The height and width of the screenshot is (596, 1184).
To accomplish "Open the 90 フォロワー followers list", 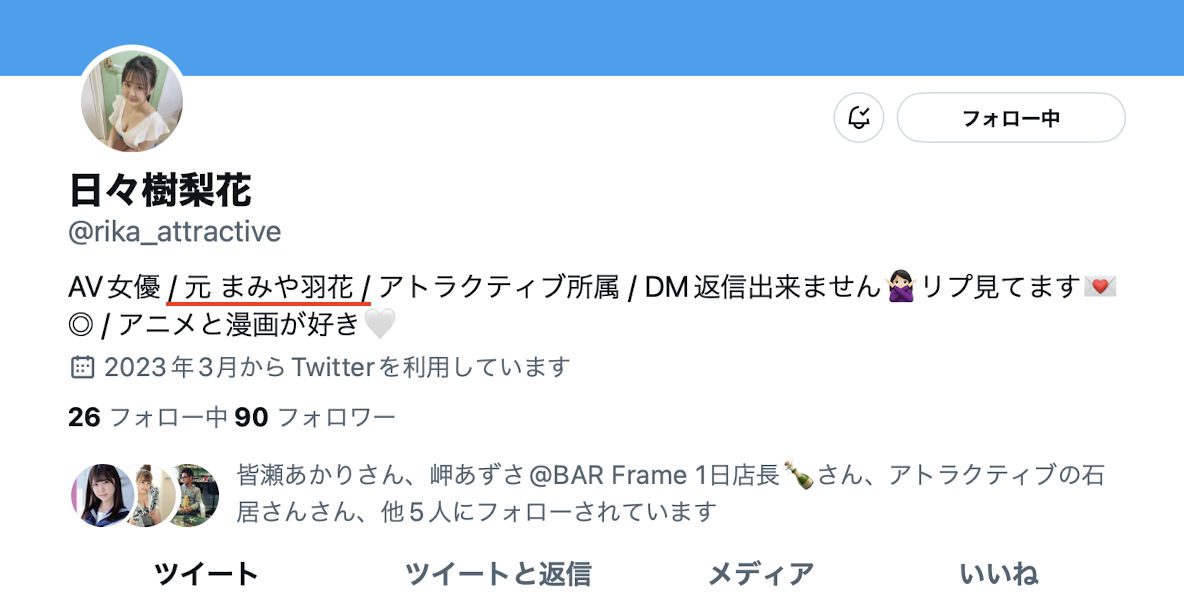I will 315,417.
